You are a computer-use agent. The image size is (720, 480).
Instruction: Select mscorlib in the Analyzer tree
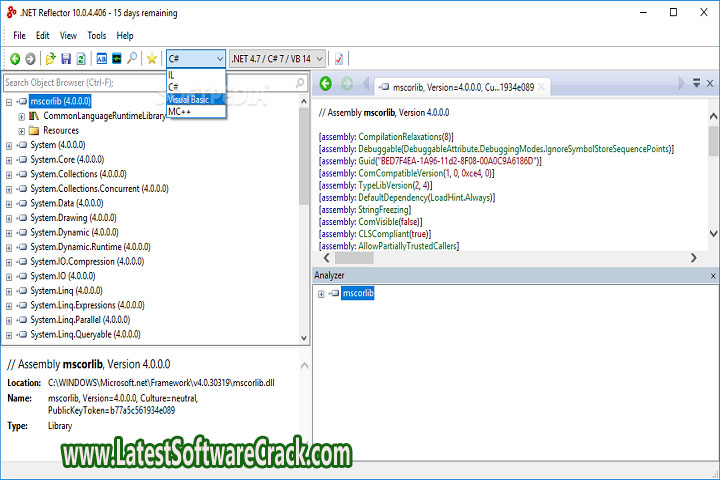(x=358, y=293)
